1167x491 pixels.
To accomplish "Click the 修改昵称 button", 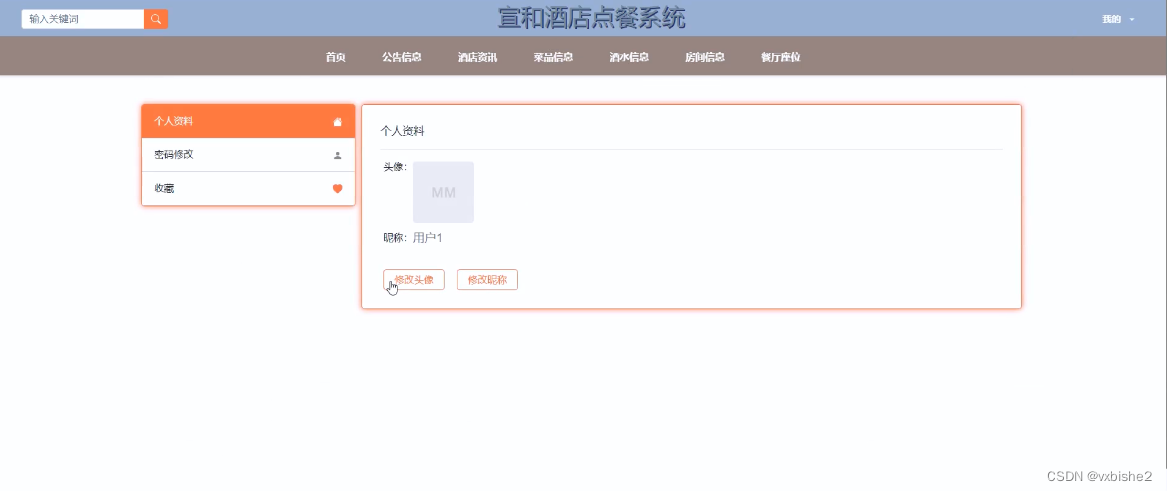I will [487, 280].
